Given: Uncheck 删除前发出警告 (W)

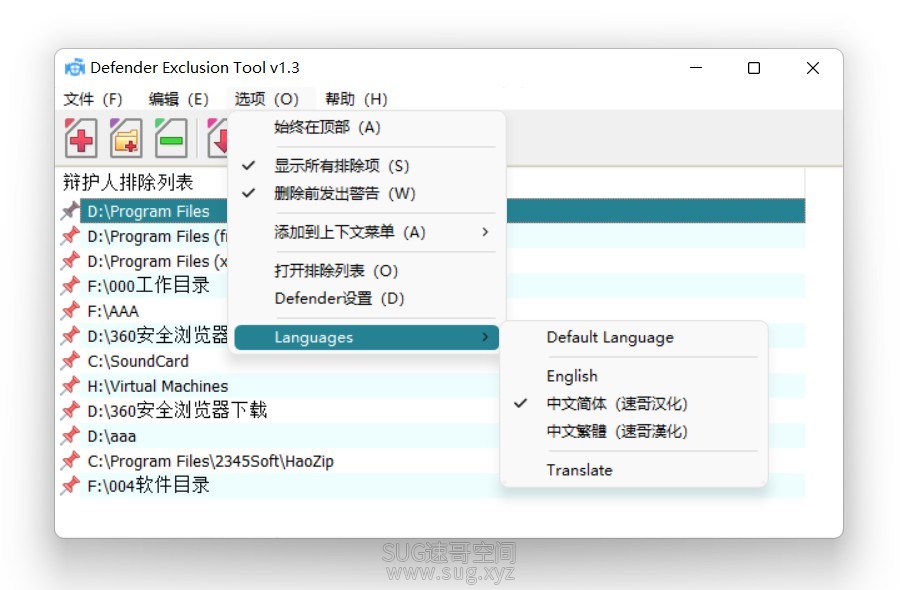Looking at the screenshot, I should pyautogui.click(x=366, y=193).
